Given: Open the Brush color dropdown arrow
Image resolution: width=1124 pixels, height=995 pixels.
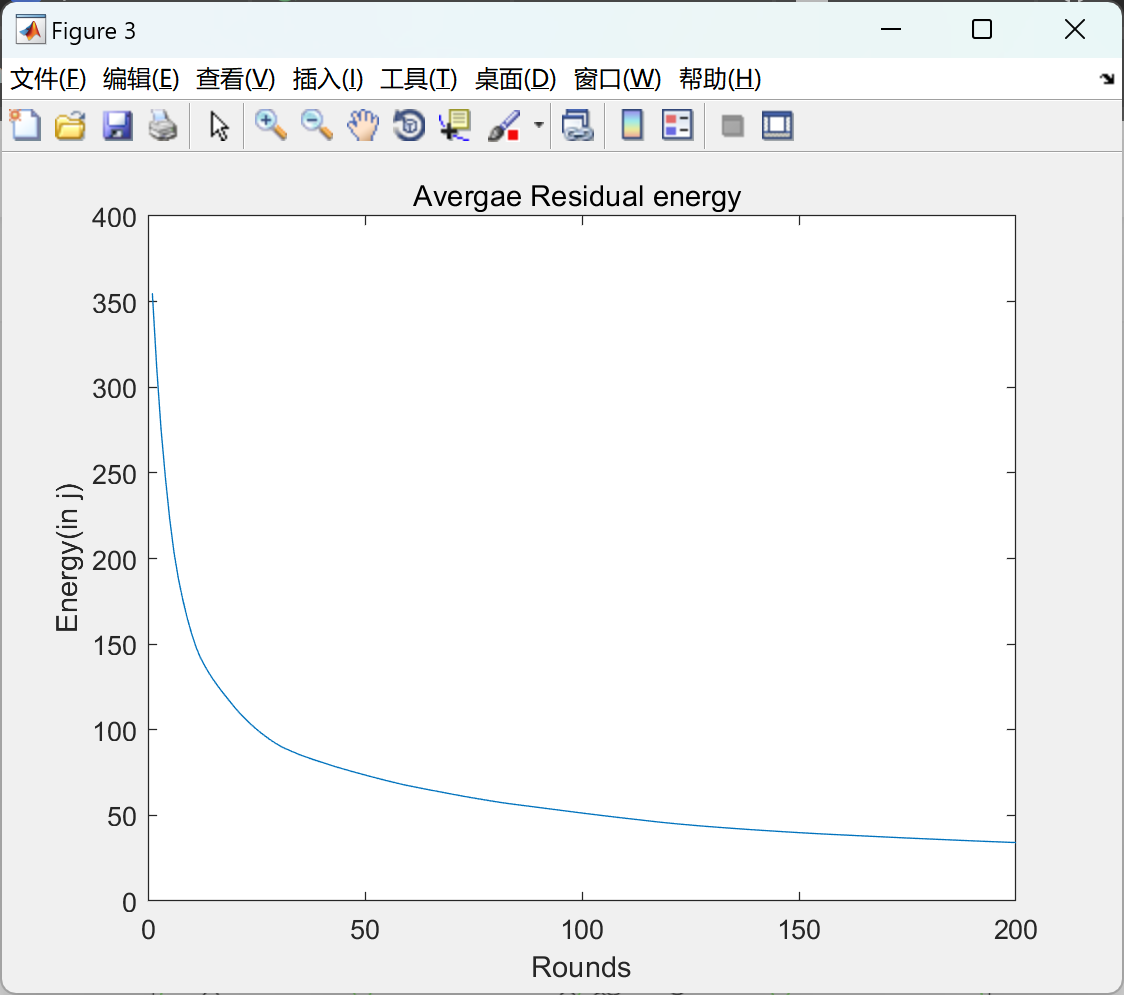Looking at the screenshot, I should (x=539, y=125).
